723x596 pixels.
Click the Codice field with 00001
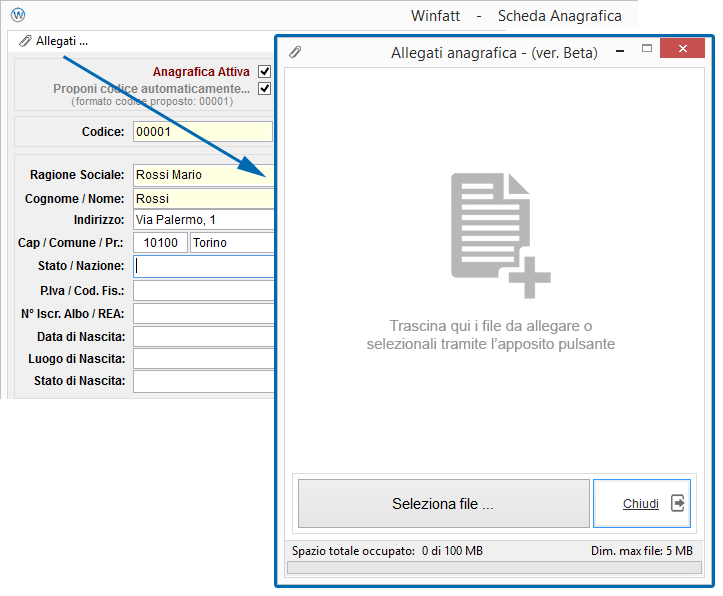pos(203,132)
